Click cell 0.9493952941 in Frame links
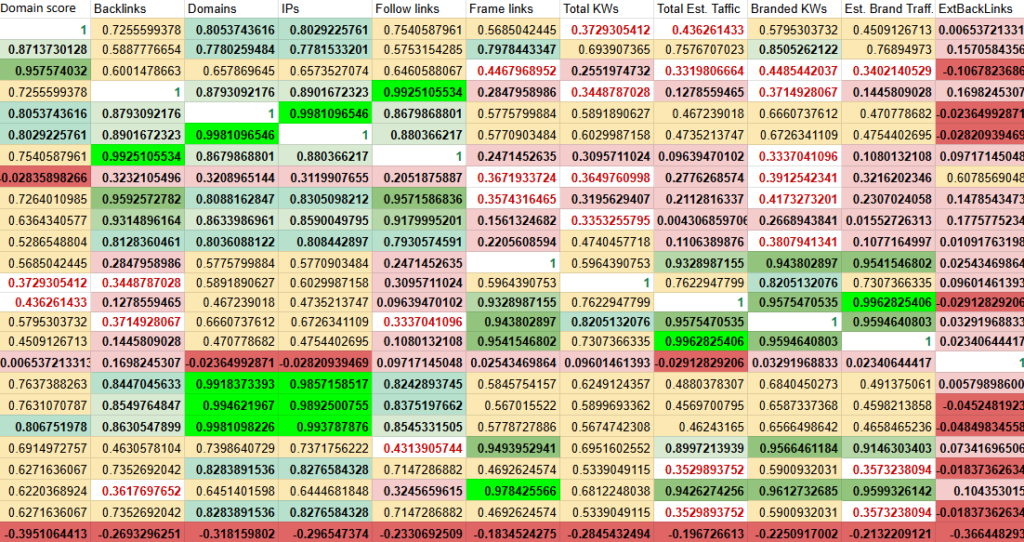This screenshot has width=1024, height=542. [x=514, y=449]
